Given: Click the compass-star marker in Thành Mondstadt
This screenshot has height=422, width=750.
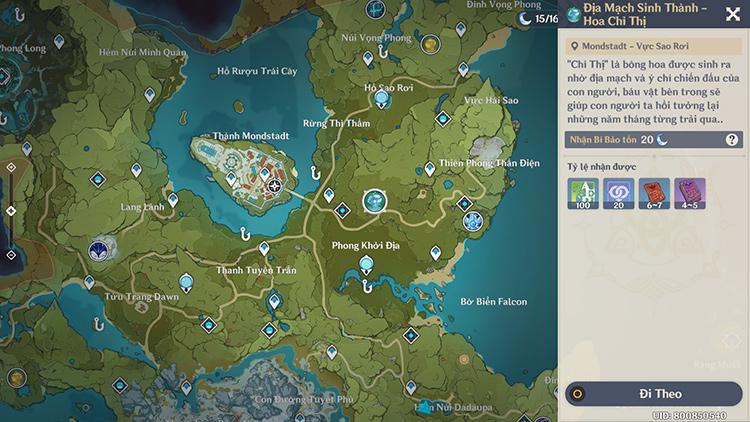Looking at the screenshot, I should pos(275,186).
